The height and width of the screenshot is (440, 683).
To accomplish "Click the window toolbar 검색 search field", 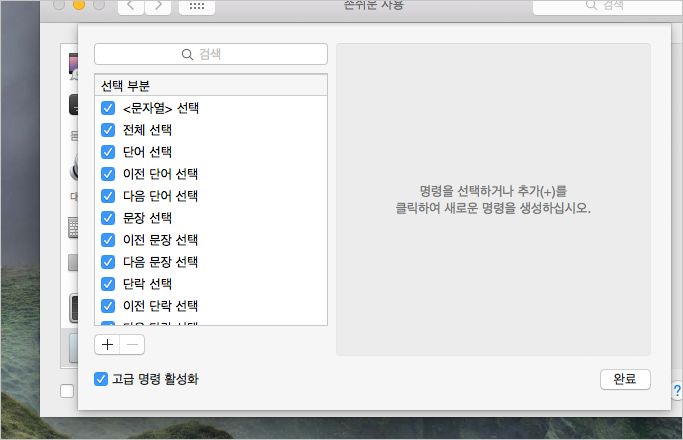I will pyautogui.click(x=608, y=6).
